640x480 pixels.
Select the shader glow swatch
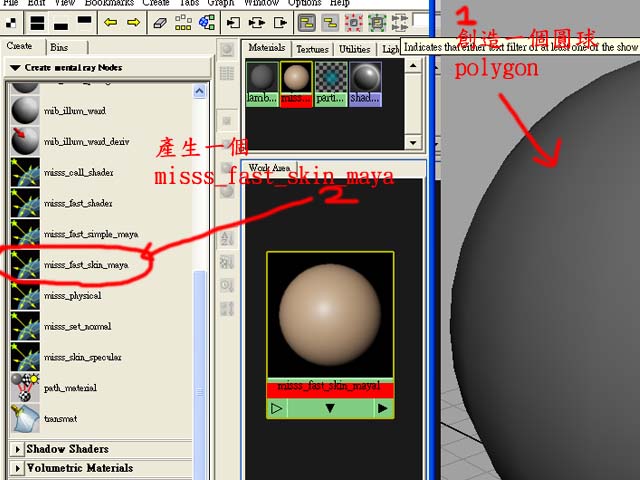pos(365,84)
